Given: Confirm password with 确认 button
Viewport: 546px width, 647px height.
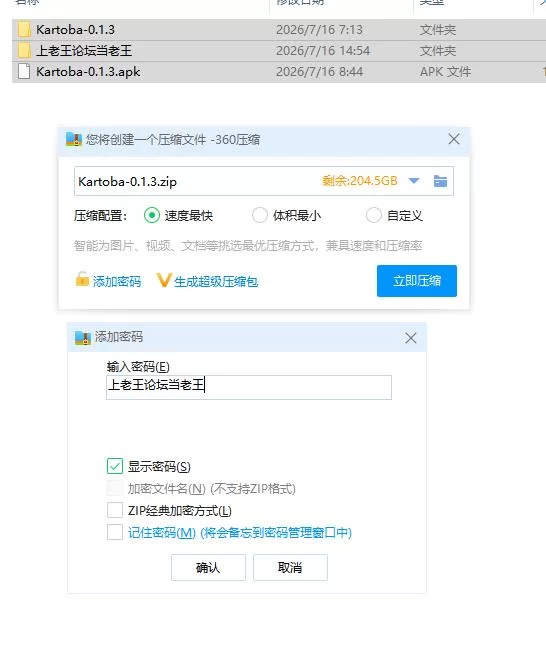Looking at the screenshot, I should click(208, 567).
